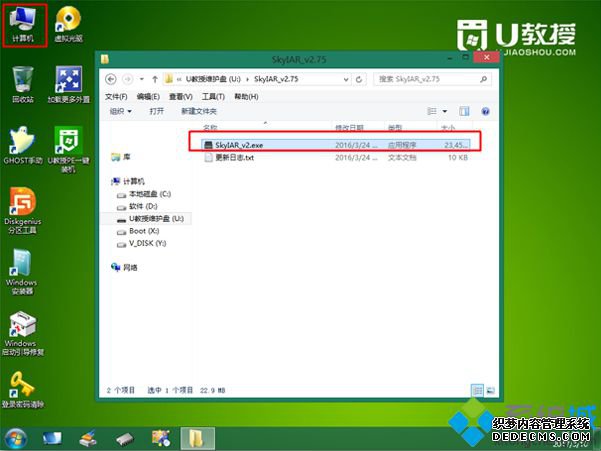Select U教授维护盘 (U:) in navigation pane
Image resolution: width=601 pixels, height=451 pixels.
(x=151, y=219)
